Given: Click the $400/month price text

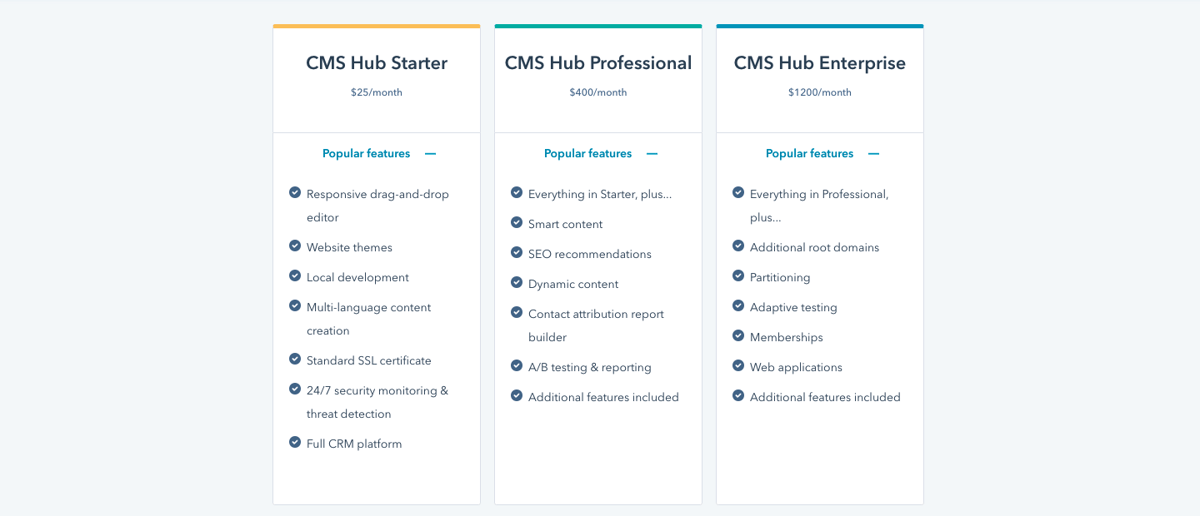Looking at the screenshot, I should coord(598,93).
